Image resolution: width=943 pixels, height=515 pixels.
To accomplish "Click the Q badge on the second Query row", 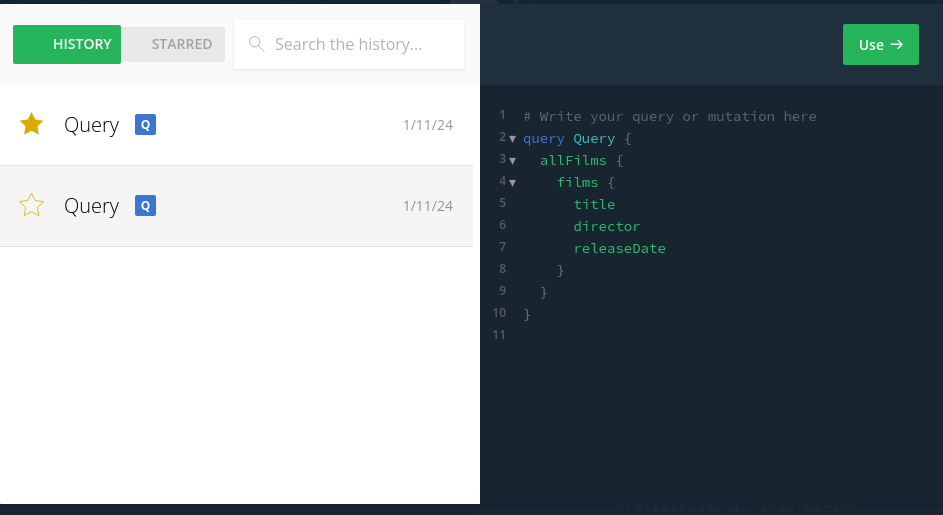I will point(145,206).
